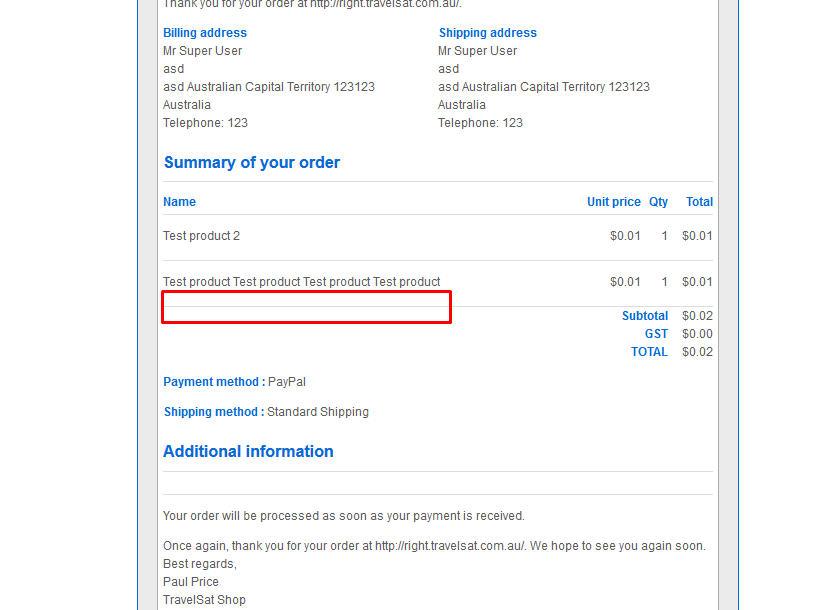This screenshot has height=610, width=819.
Task: Click the Paul Price signature name
Action: [x=191, y=582]
